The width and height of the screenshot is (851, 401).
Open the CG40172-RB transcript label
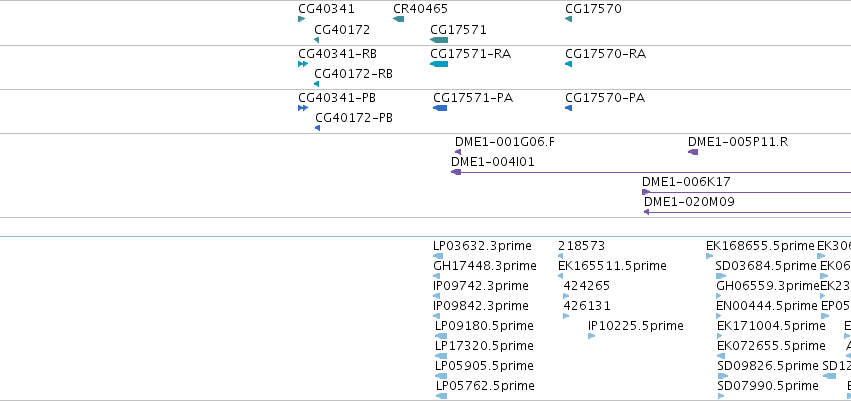point(353,74)
